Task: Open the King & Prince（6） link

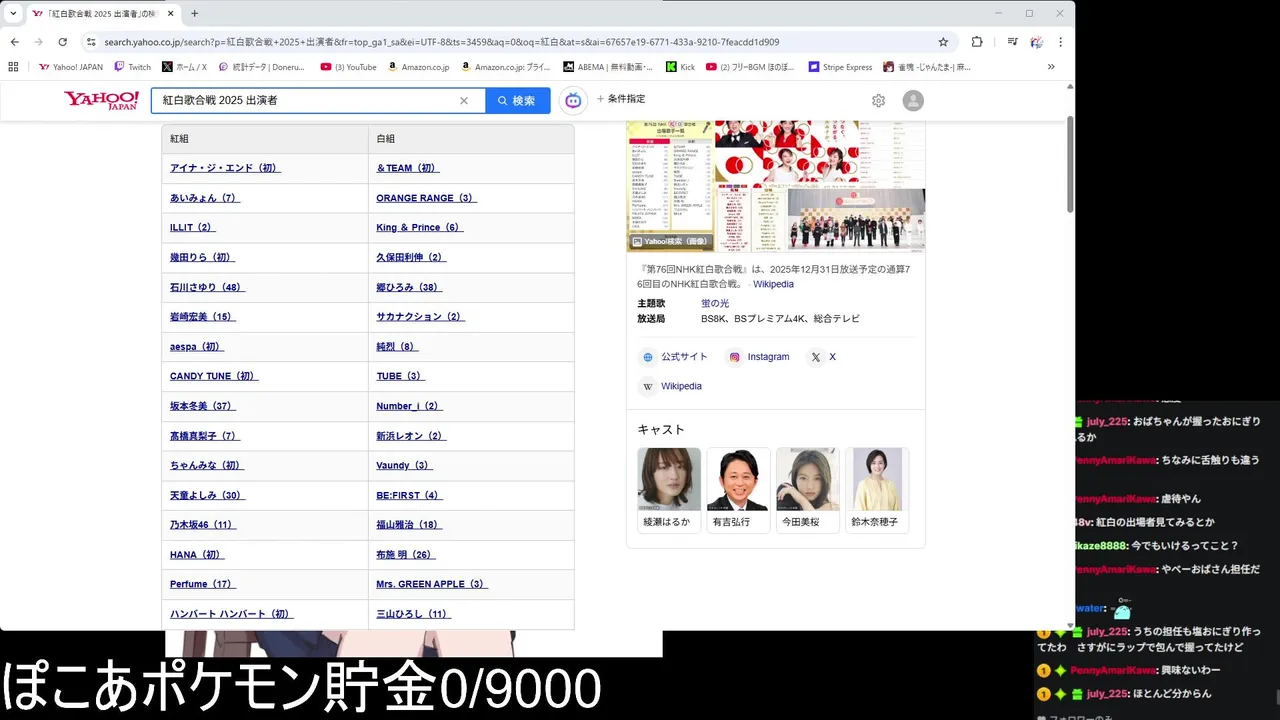Action: point(419,228)
